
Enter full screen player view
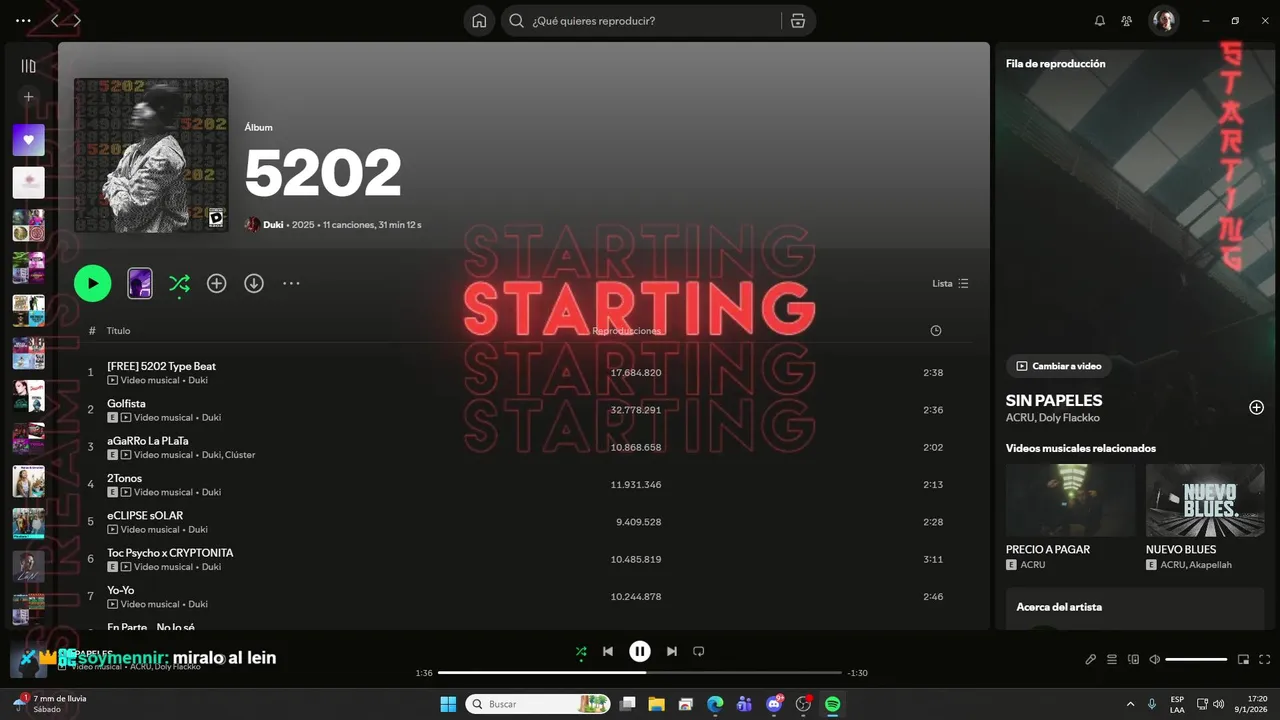click(1265, 660)
